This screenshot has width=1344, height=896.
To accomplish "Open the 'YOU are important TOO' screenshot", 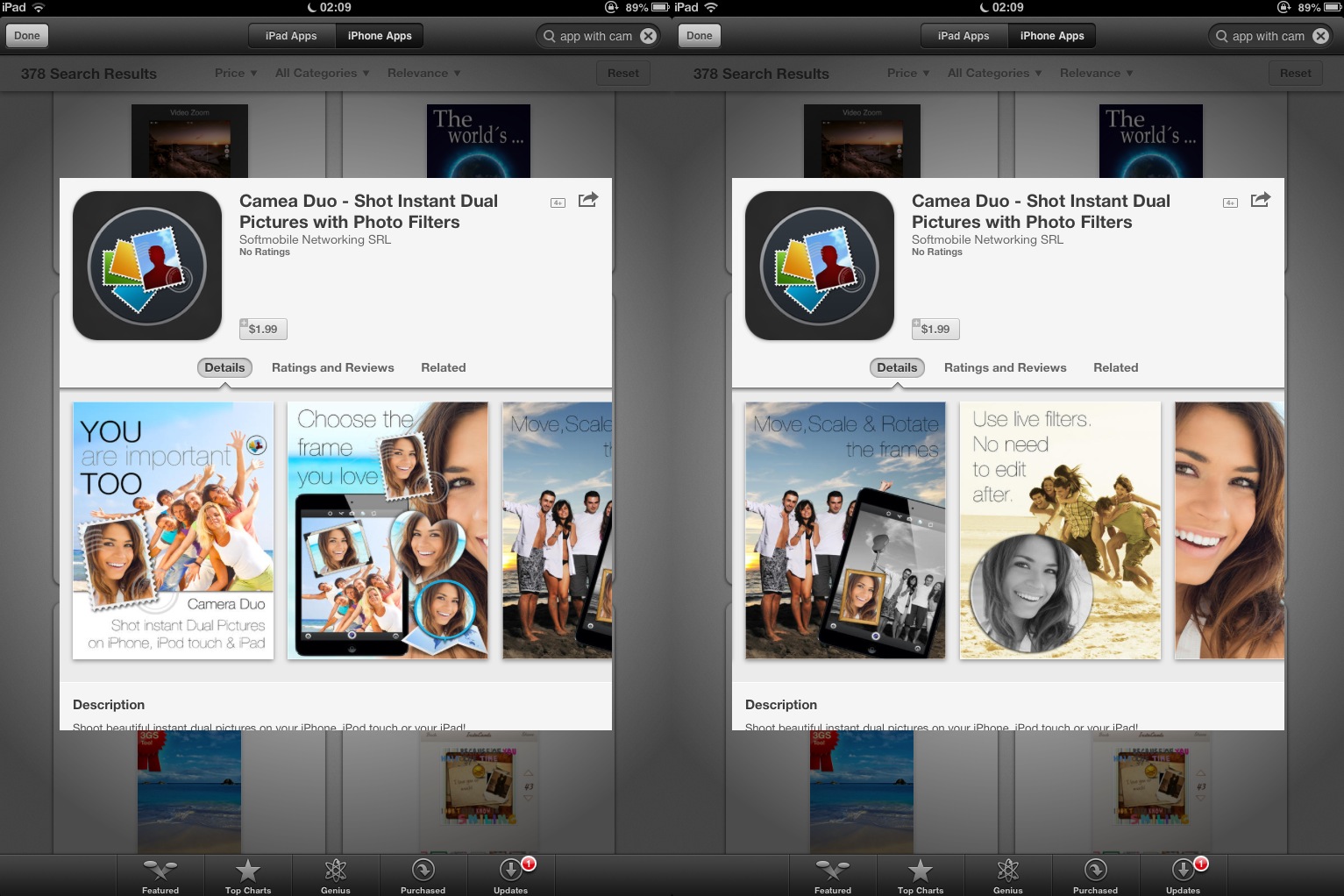I will point(174,530).
